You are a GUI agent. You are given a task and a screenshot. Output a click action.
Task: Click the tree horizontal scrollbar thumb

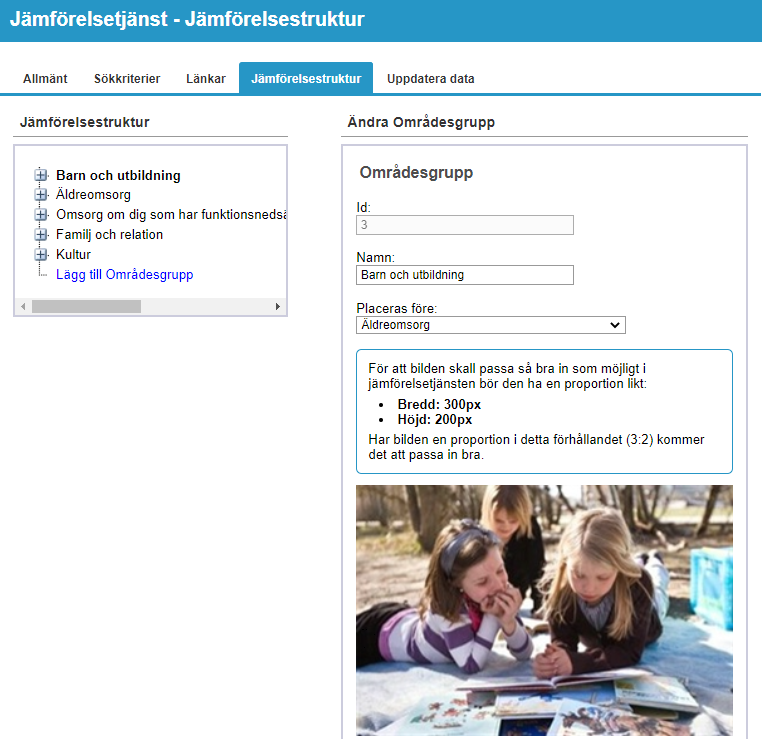tap(87, 307)
